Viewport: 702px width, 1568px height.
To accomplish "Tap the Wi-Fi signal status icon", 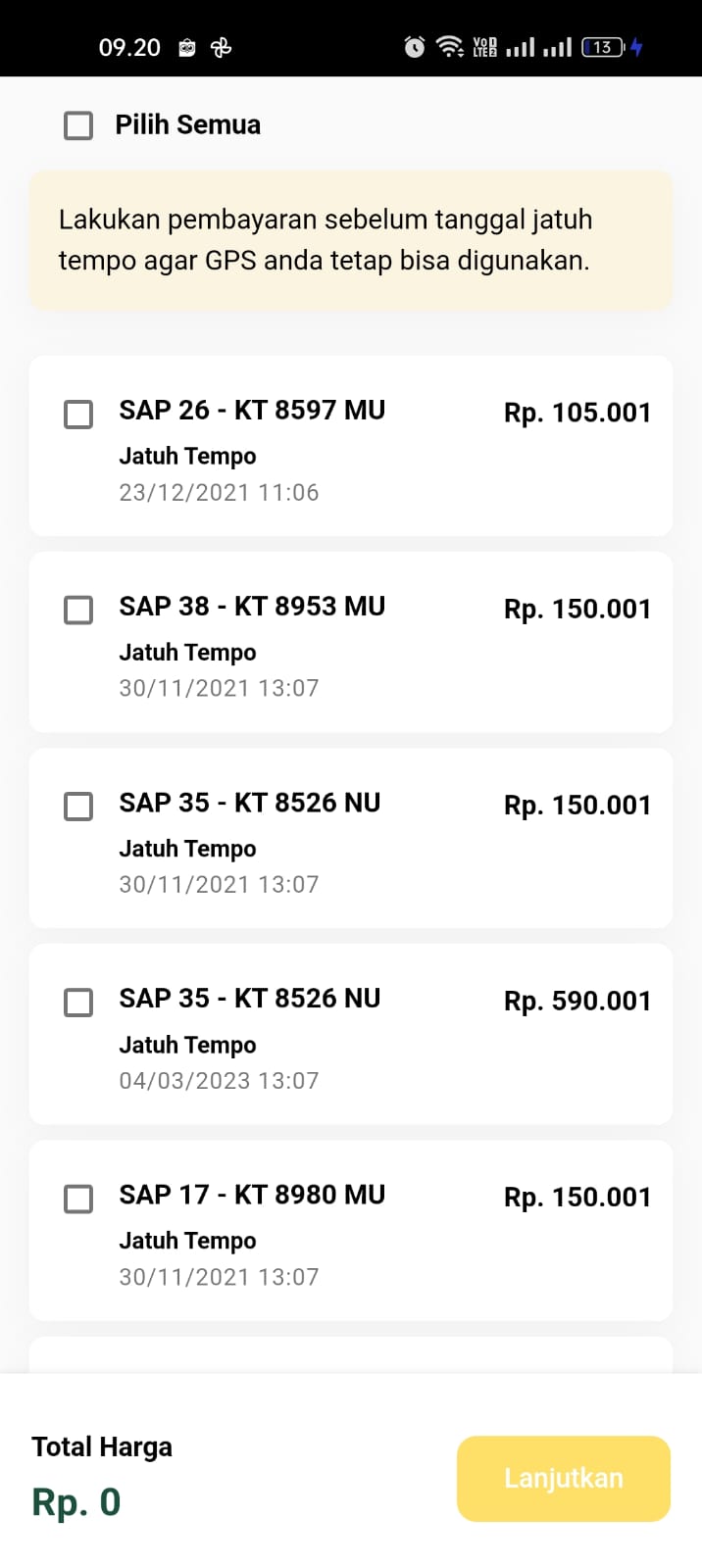I will point(449,47).
